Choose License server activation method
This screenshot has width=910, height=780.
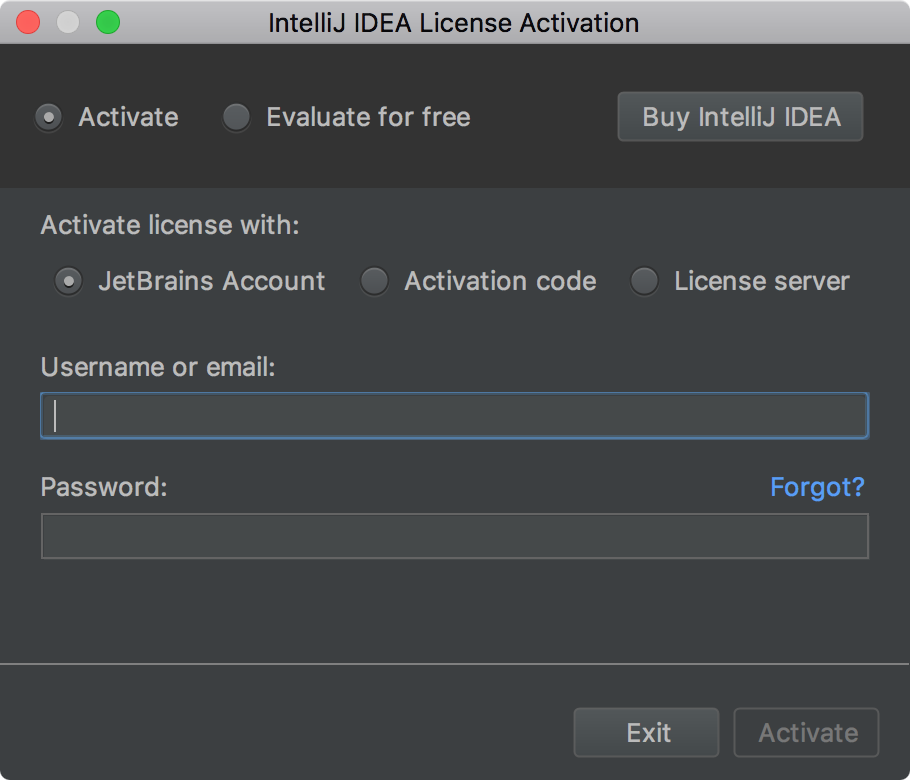click(x=645, y=282)
